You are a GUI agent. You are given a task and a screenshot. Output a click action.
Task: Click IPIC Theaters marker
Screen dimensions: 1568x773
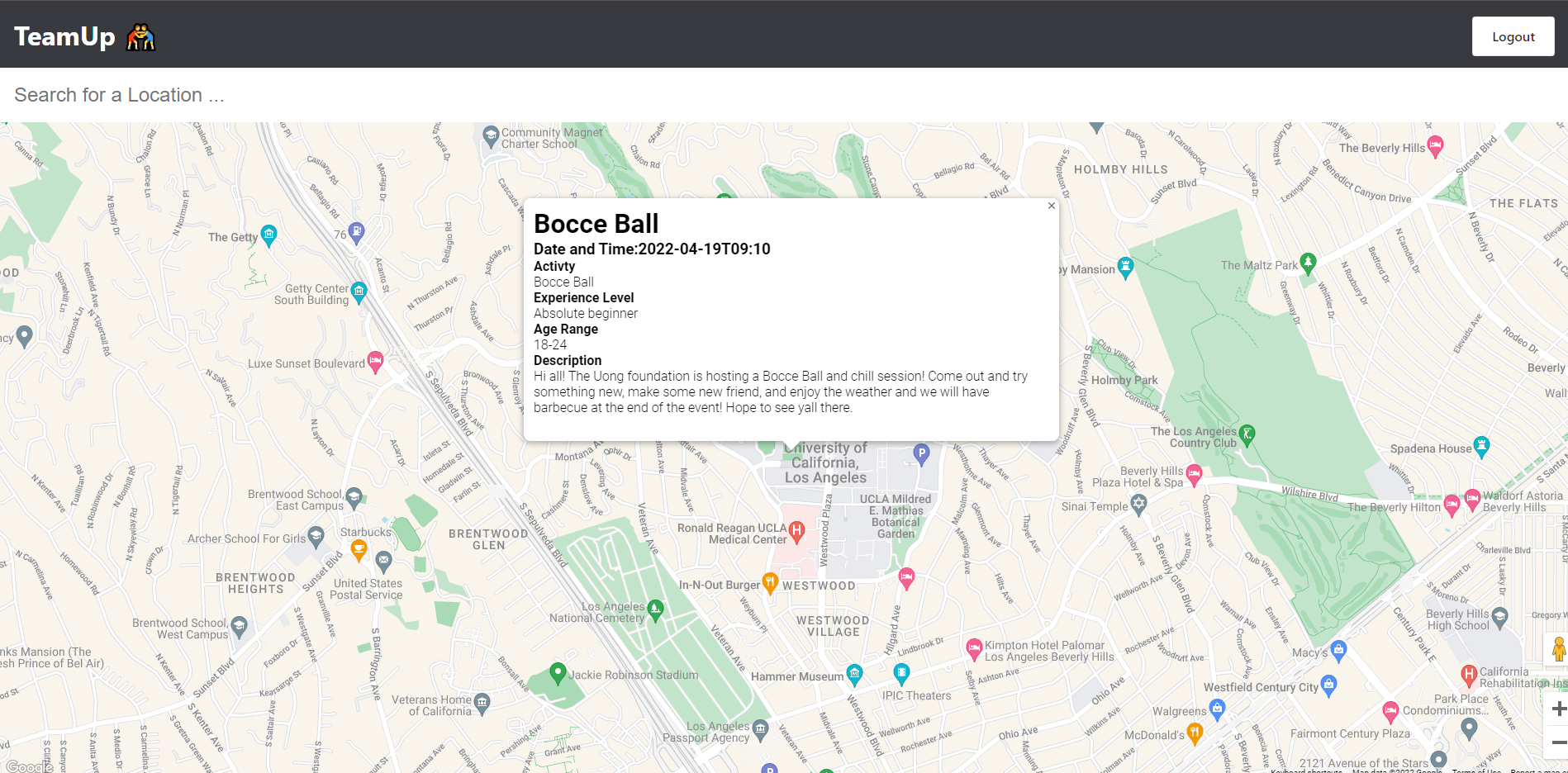[901, 675]
